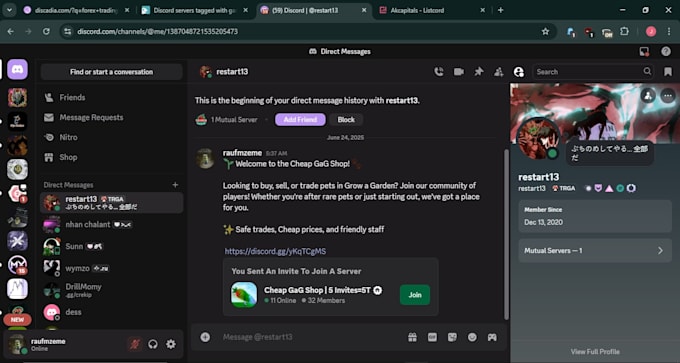Viewport: 680px width, 363px height.
Task: Open the sticker picker
Action: [x=452, y=337]
